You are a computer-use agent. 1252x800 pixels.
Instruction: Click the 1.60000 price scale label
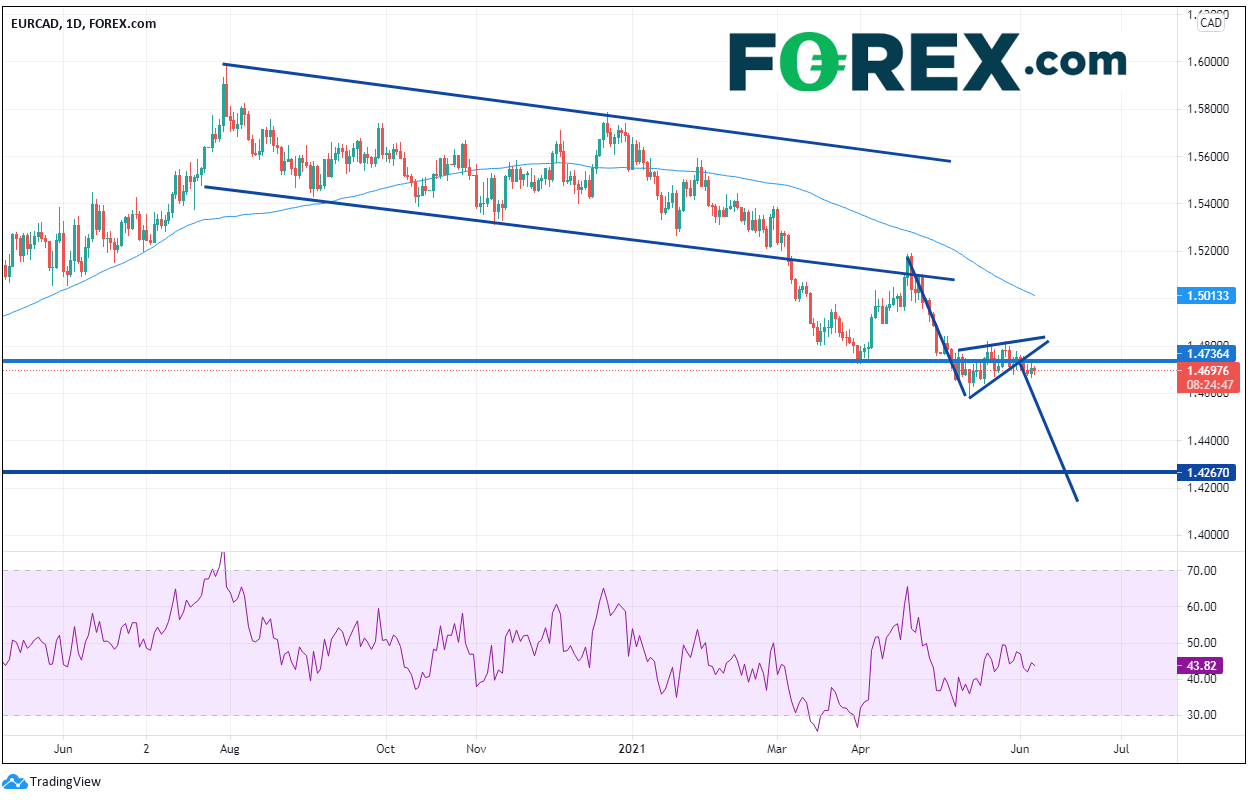pos(1208,61)
